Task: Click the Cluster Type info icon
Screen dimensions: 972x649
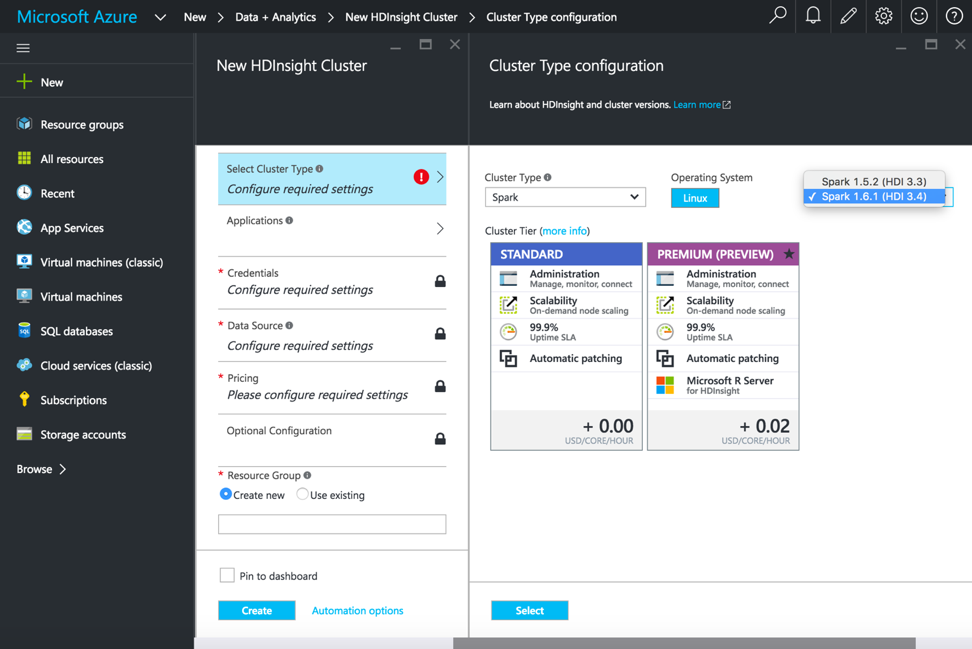Action: click(x=547, y=177)
